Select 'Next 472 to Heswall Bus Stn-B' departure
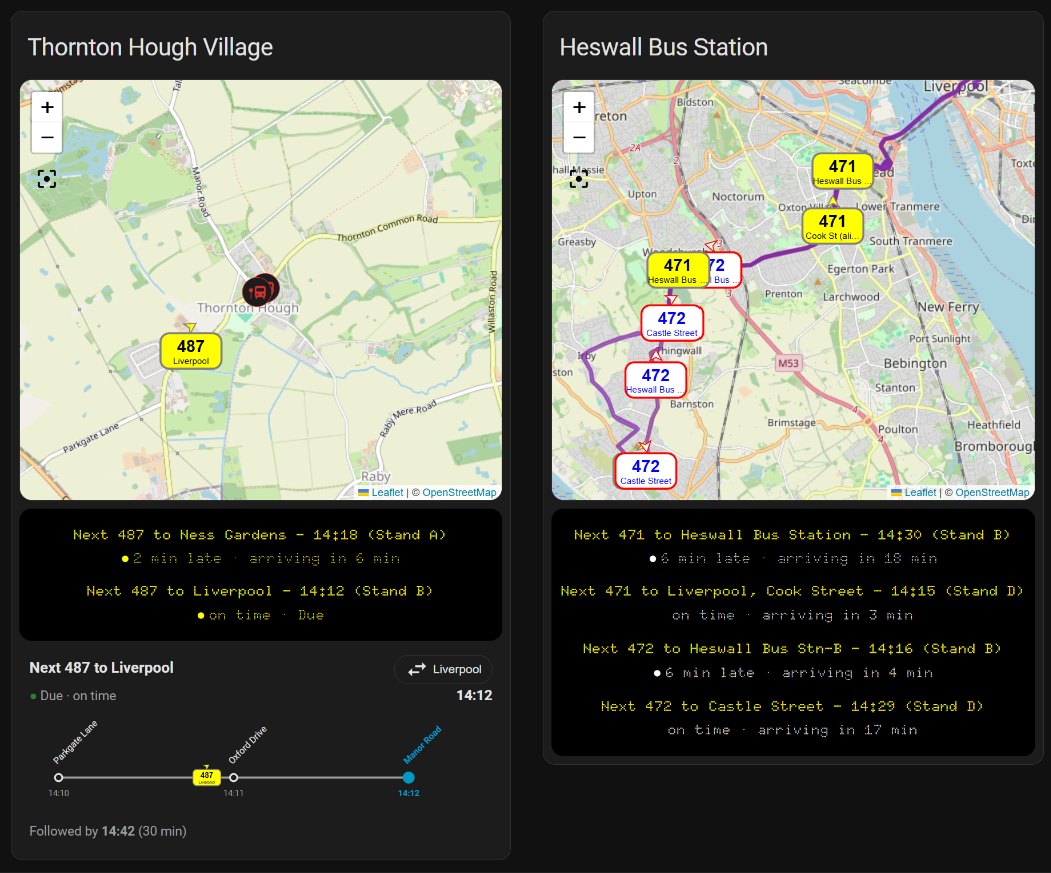 (792, 649)
